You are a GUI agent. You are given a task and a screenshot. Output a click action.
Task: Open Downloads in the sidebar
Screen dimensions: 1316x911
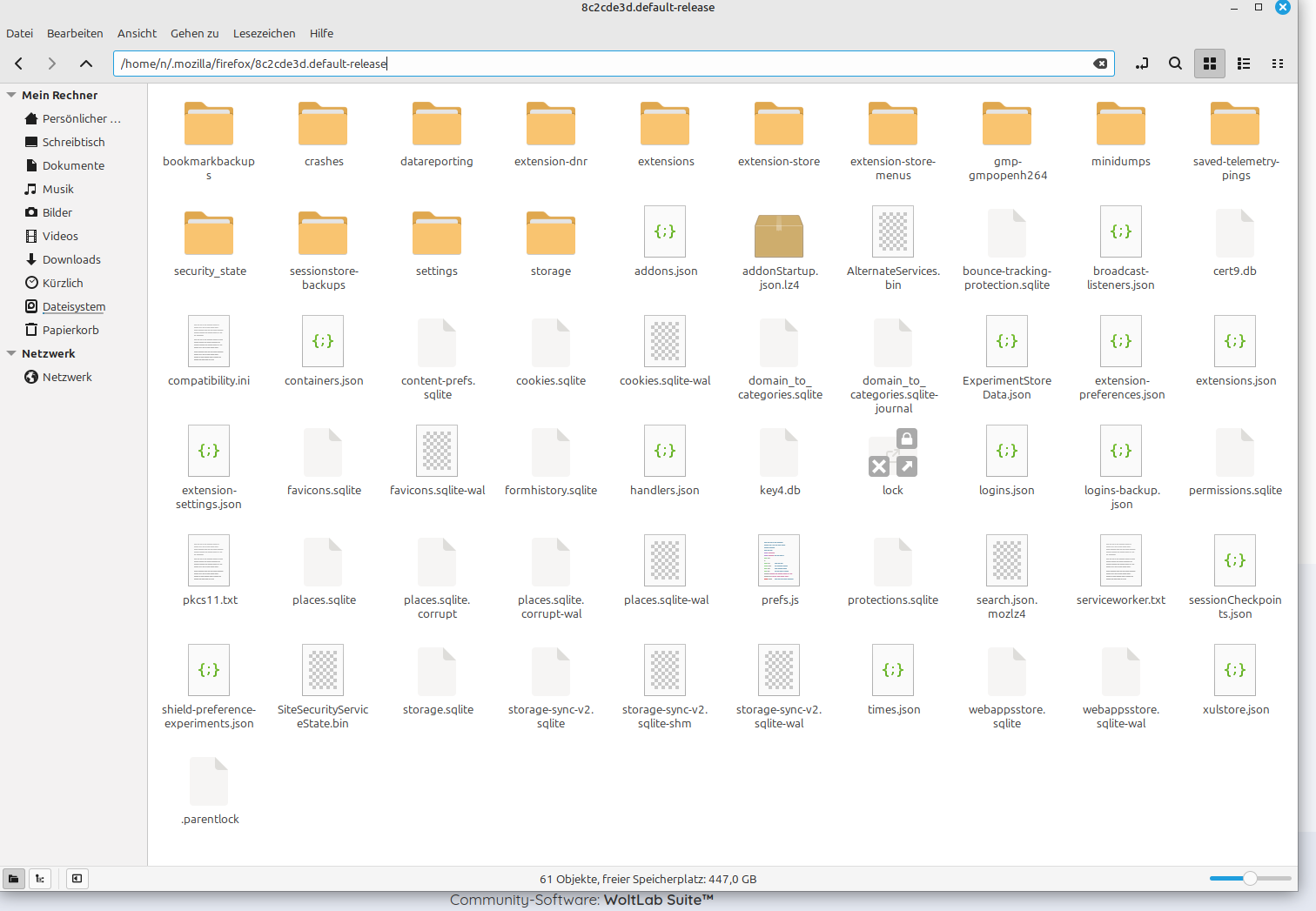coord(71,259)
